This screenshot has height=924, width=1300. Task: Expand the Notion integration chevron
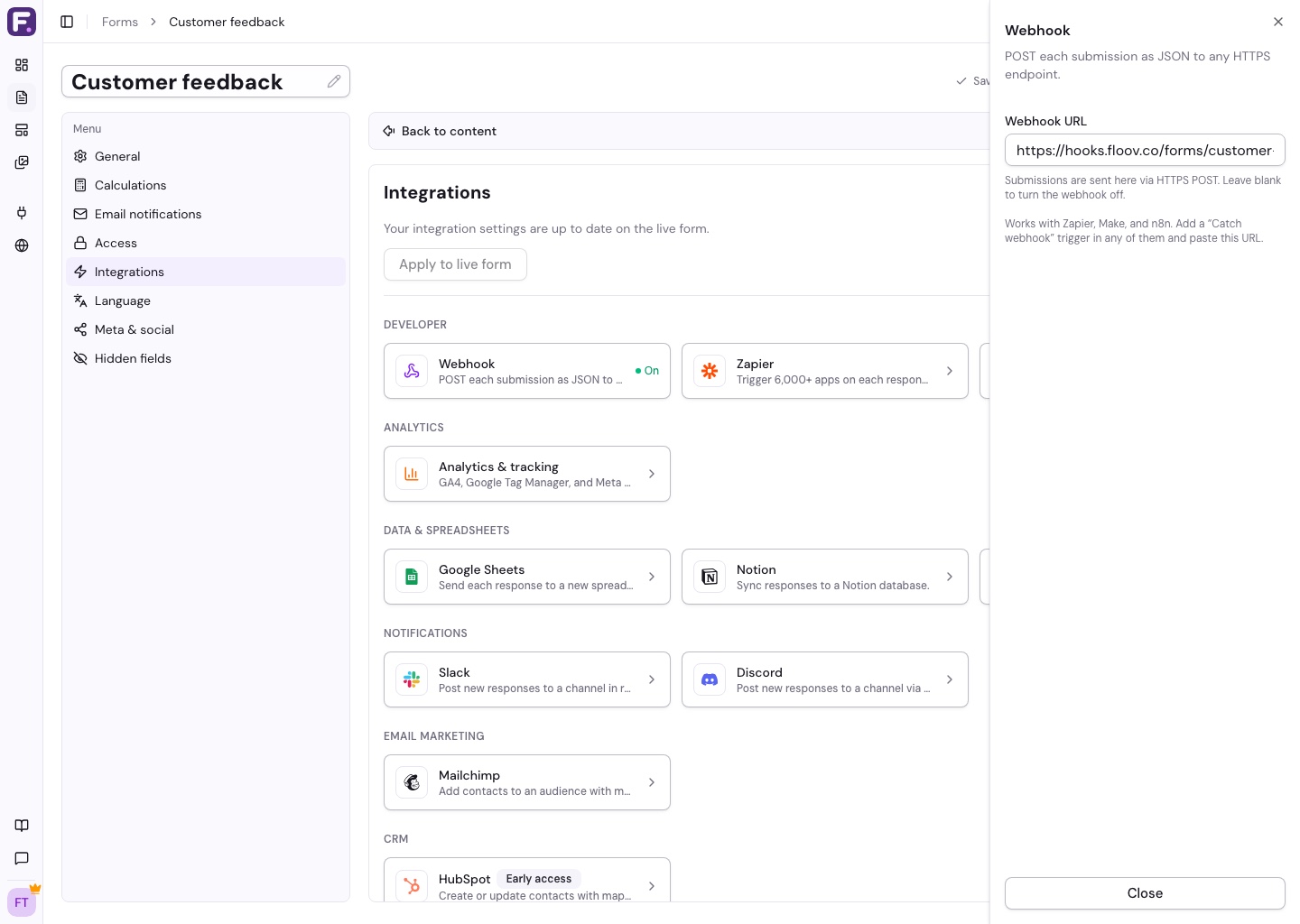click(950, 577)
